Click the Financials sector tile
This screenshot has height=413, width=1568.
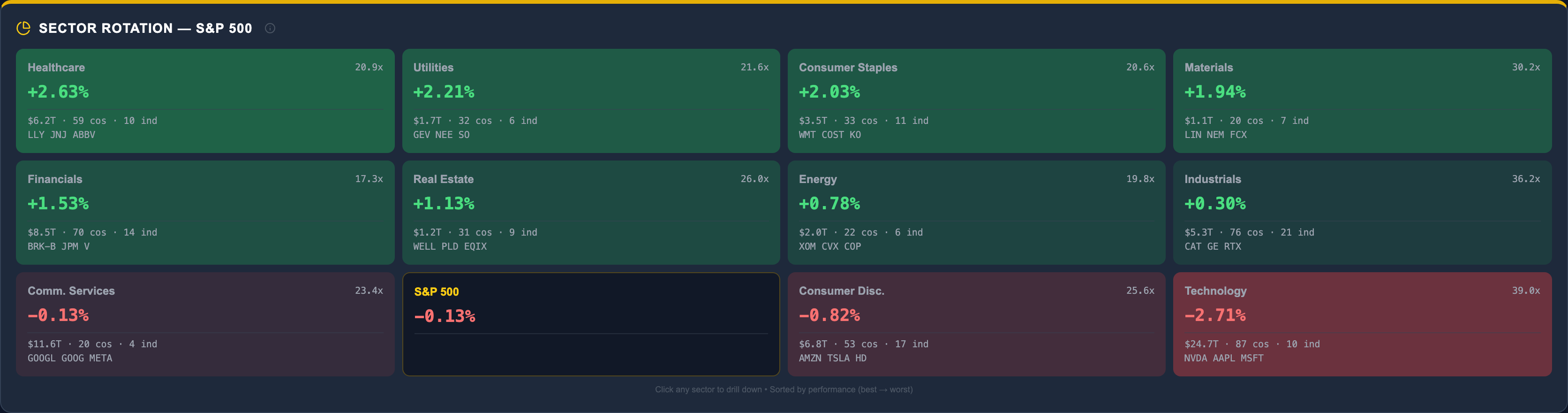tap(205, 212)
